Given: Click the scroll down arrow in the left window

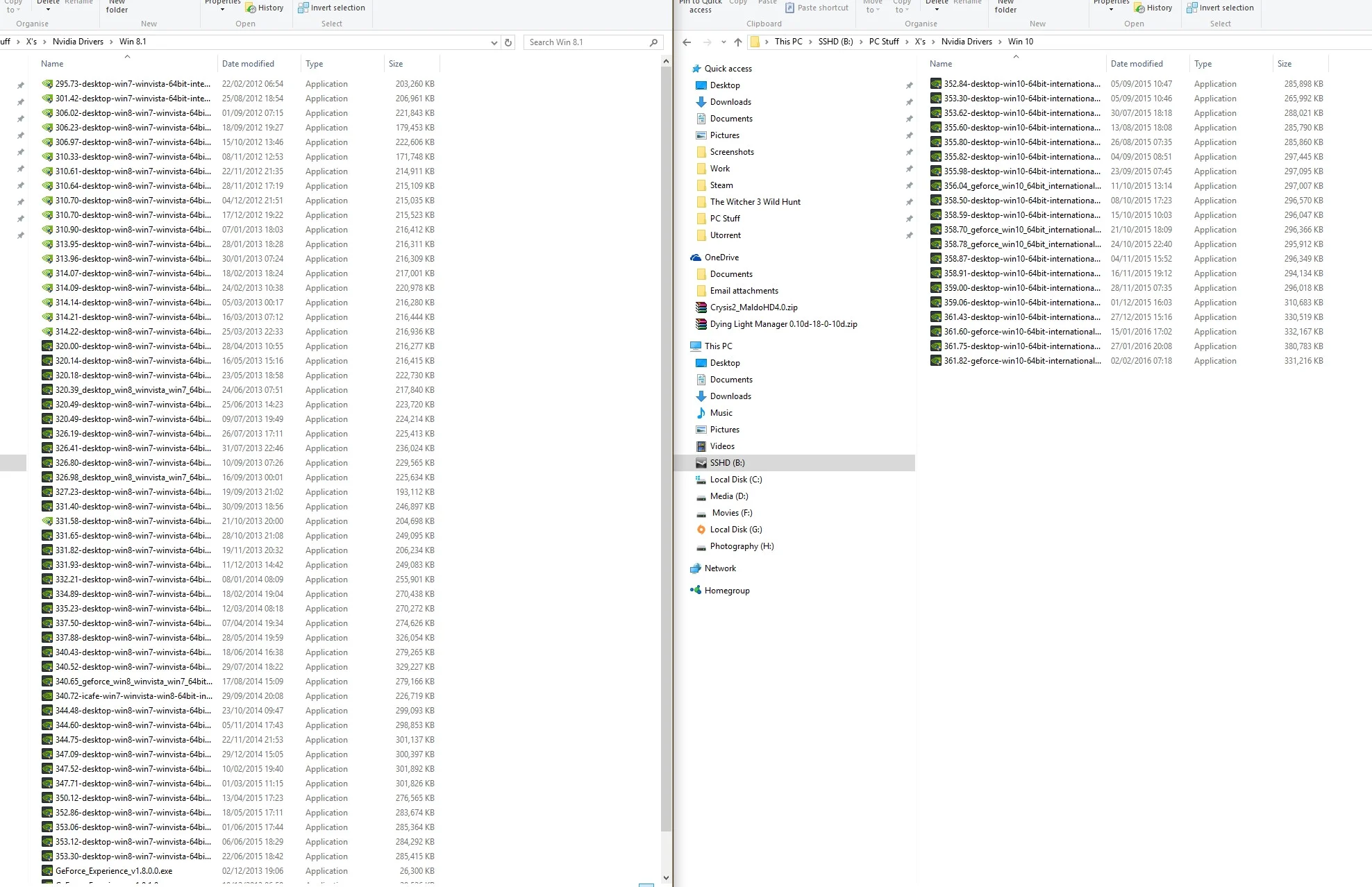Looking at the screenshot, I should pyautogui.click(x=666, y=878).
